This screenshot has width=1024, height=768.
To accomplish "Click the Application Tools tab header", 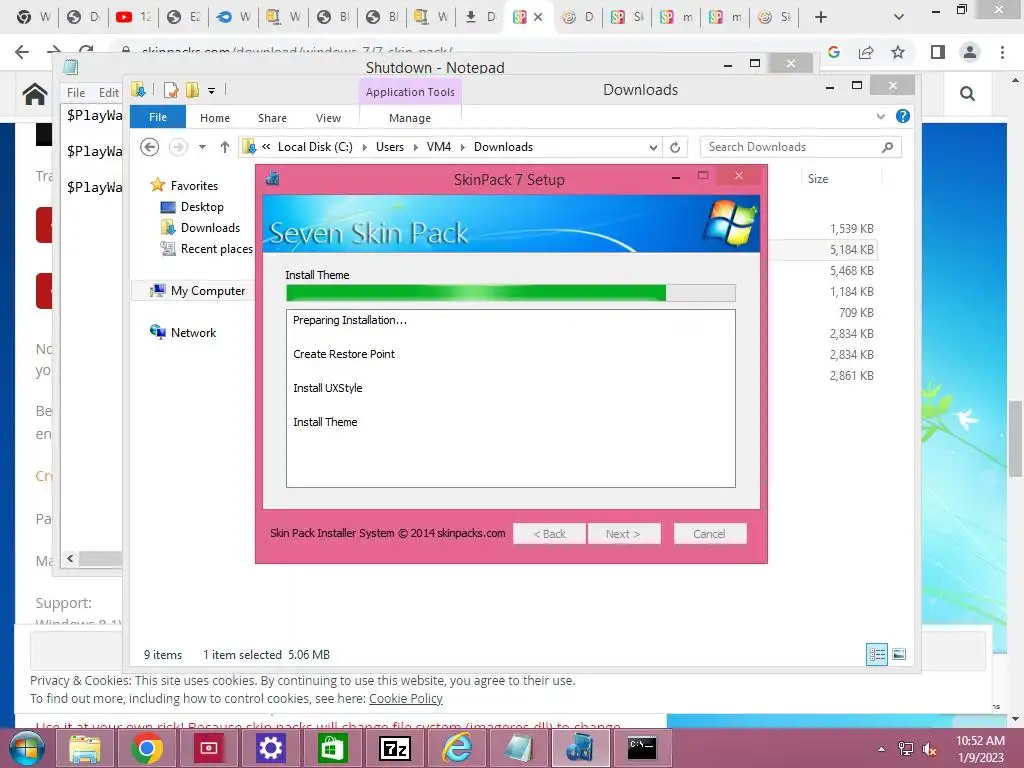I will 410,92.
